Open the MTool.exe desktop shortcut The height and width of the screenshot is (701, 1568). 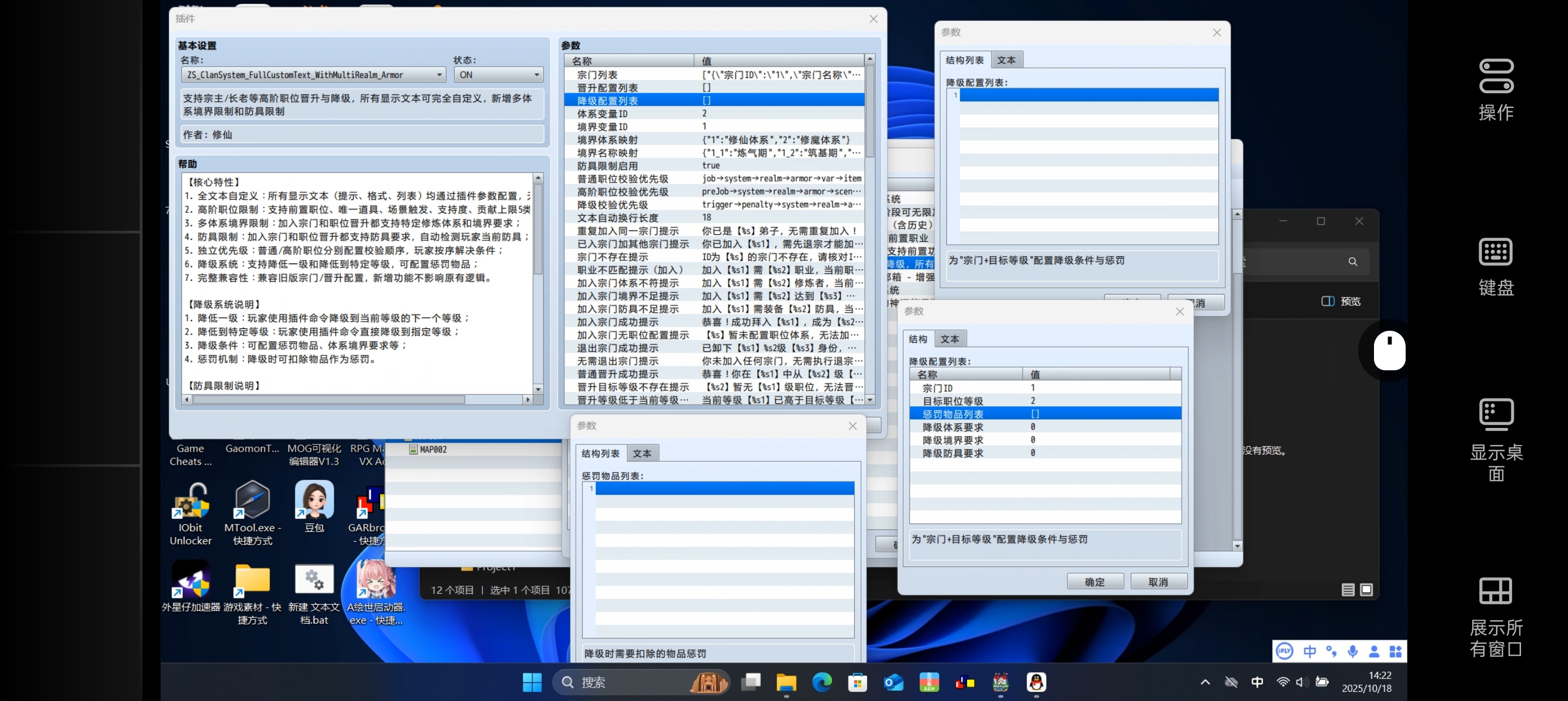[252, 513]
